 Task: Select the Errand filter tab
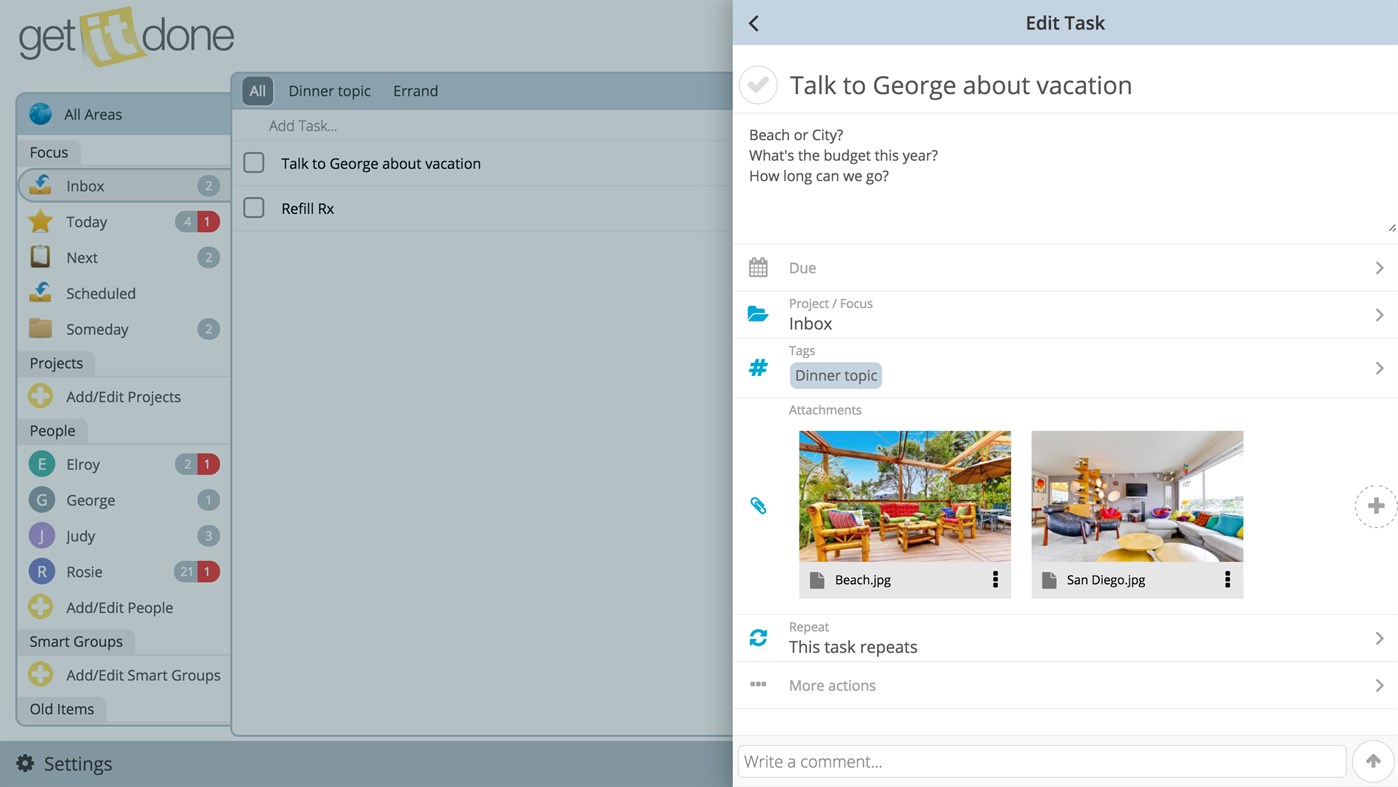[415, 90]
